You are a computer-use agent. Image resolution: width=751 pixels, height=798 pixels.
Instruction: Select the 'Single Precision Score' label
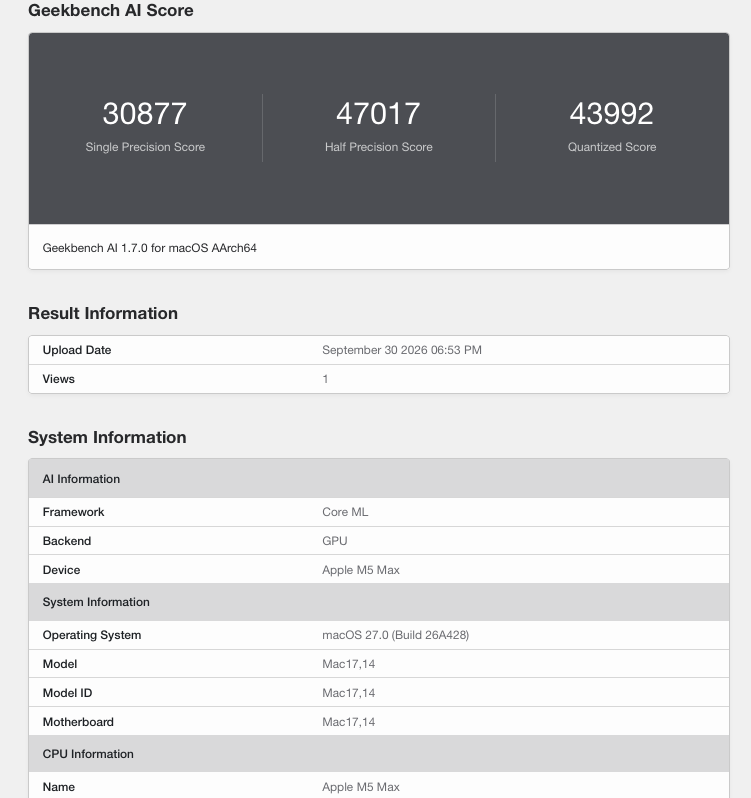[x=145, y=147]
